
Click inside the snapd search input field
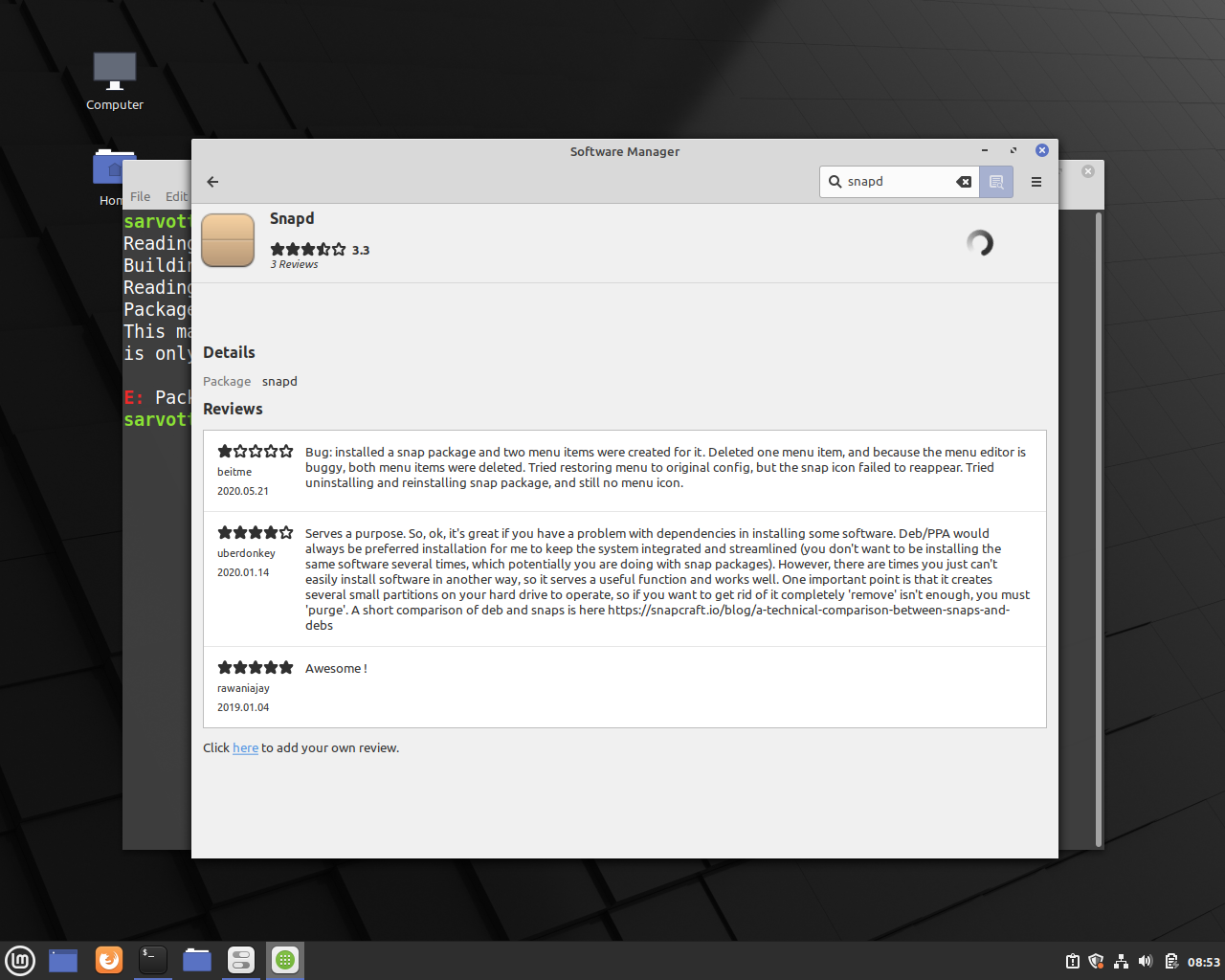pyautogui.click(x=900, y=181)
